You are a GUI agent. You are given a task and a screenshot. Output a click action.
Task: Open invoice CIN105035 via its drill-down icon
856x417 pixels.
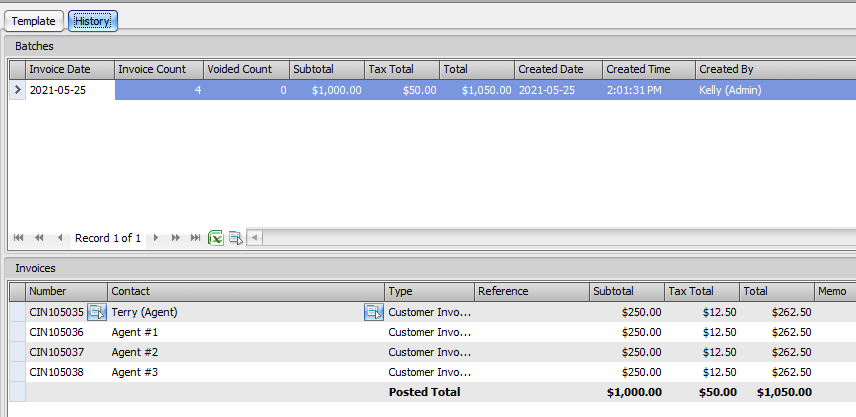(x=97, y=312)
